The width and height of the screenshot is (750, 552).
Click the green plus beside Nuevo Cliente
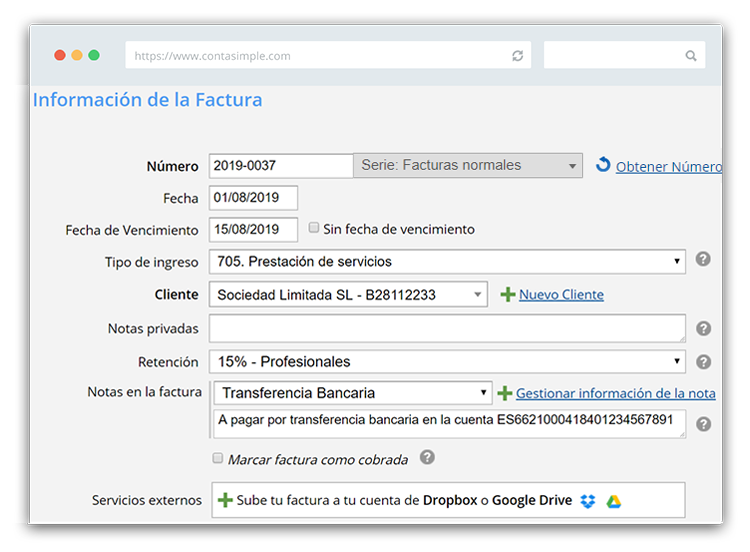pos(507,295)
